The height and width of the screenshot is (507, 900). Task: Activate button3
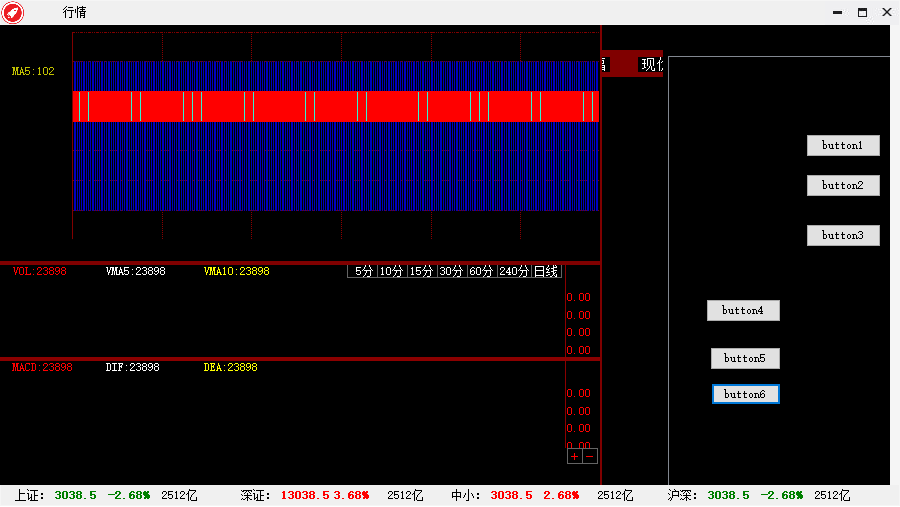(843, 235)
